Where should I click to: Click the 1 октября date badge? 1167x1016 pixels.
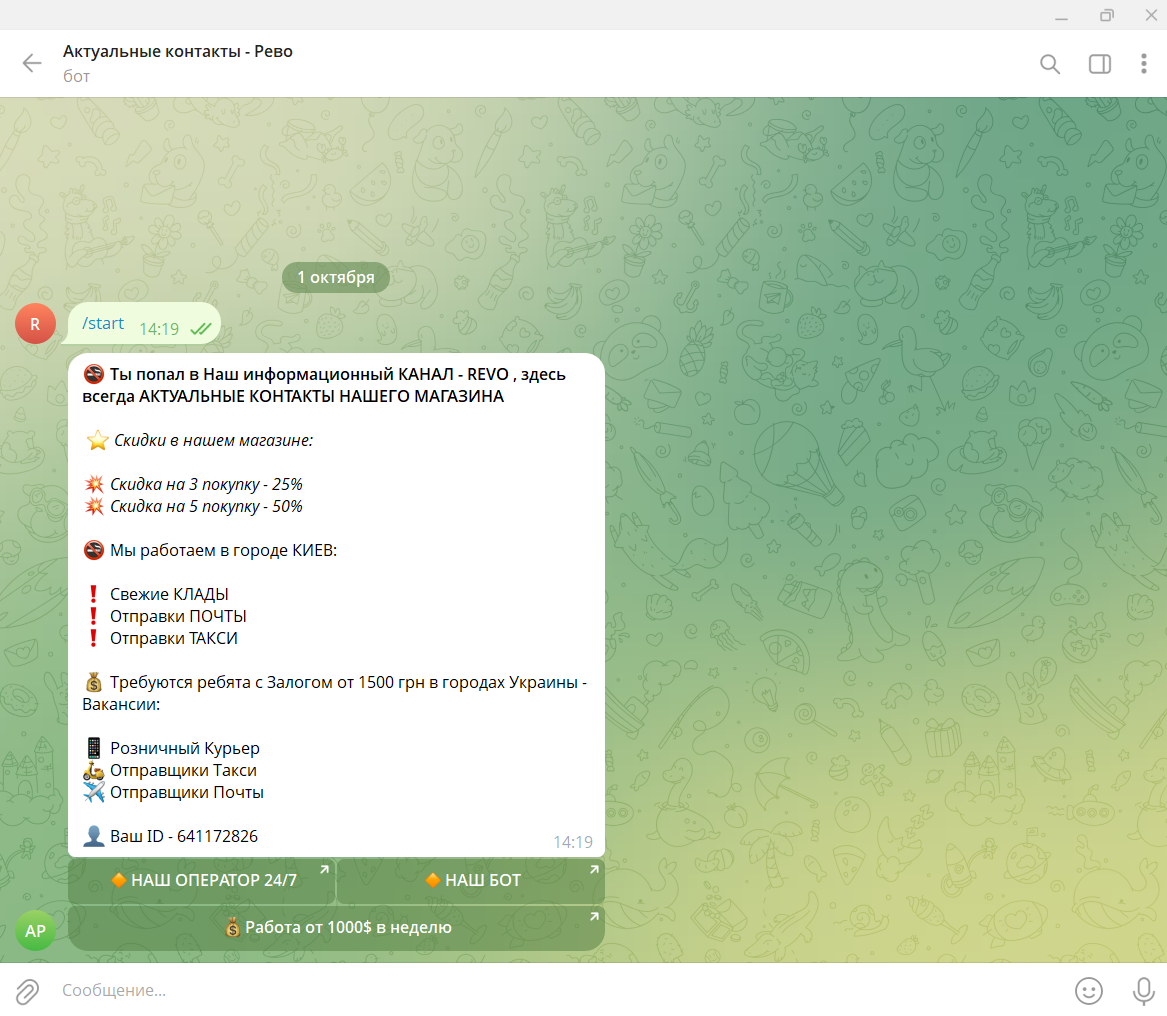(336, 278)
